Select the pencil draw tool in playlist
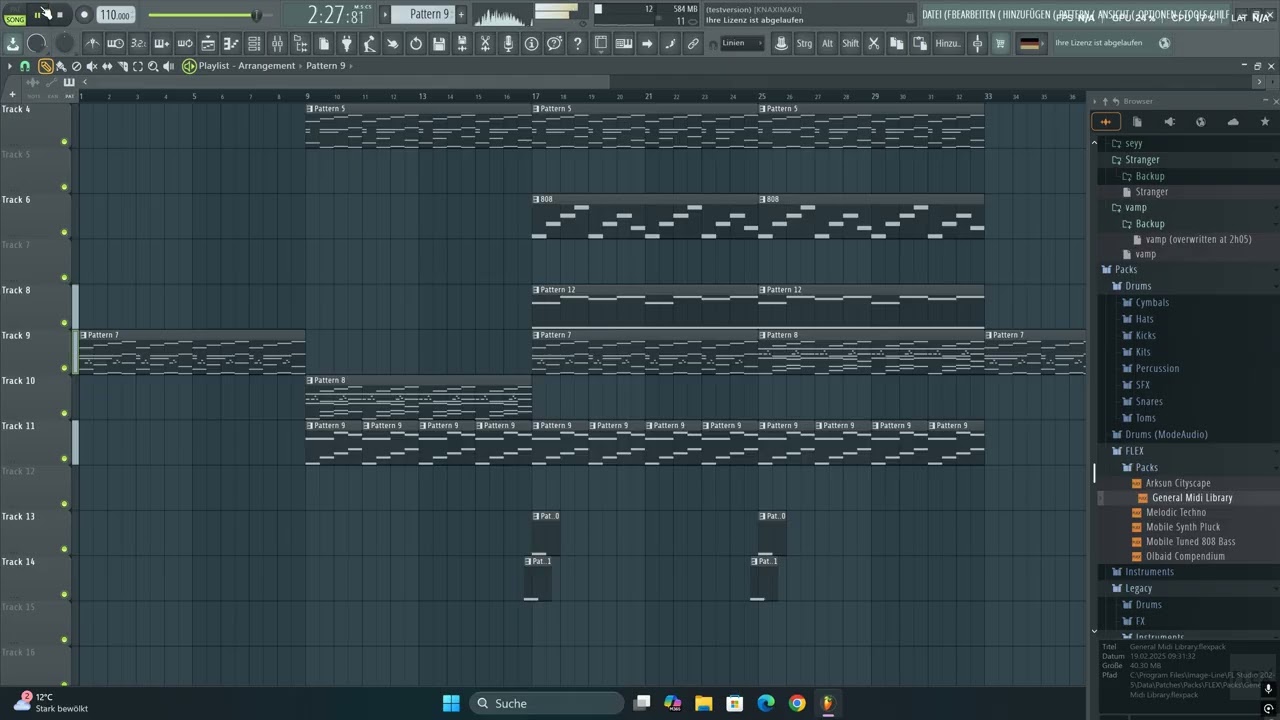The image size is (1280, 720). (46, 66)
